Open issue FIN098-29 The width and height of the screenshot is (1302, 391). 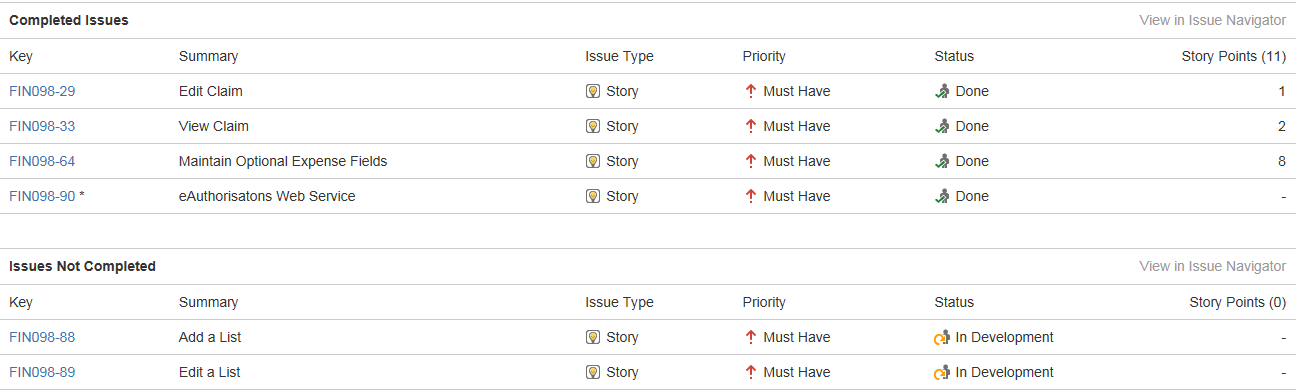[x=42, y=91]
